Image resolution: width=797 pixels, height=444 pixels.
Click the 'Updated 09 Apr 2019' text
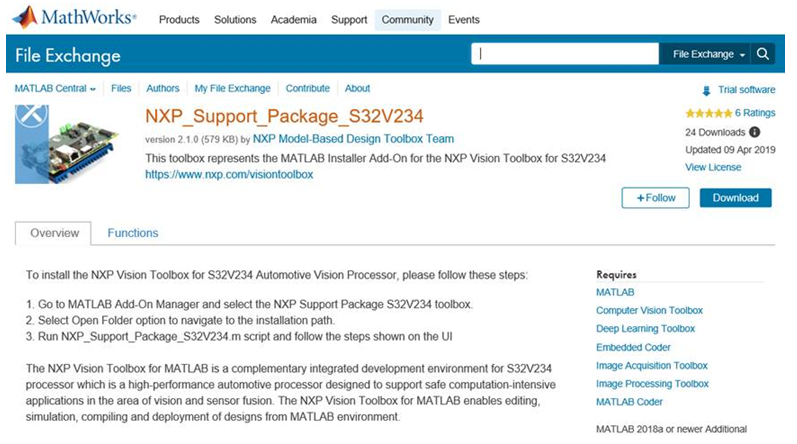[x=730, y=150]
